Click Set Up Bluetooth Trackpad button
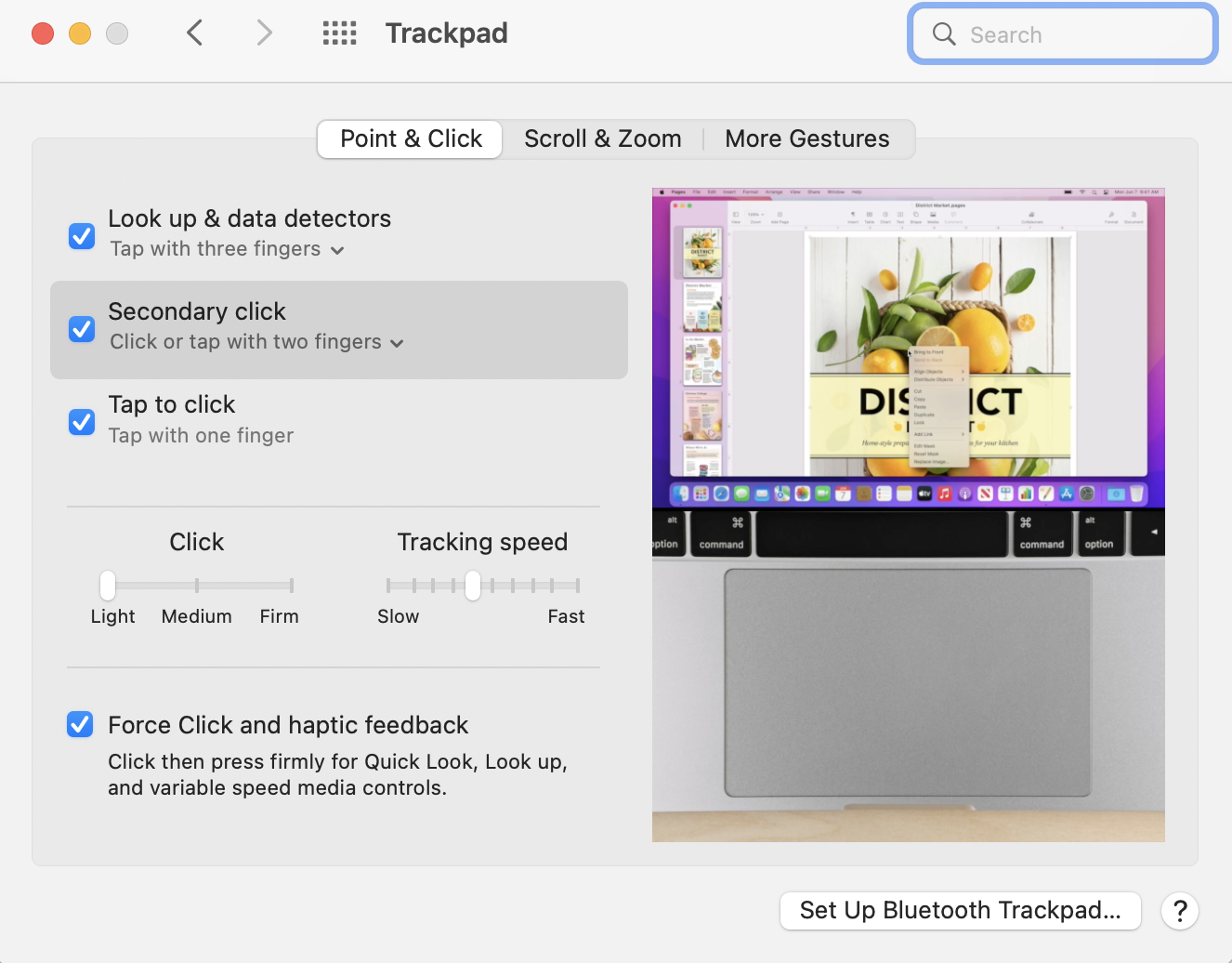 tap(961, 911)
